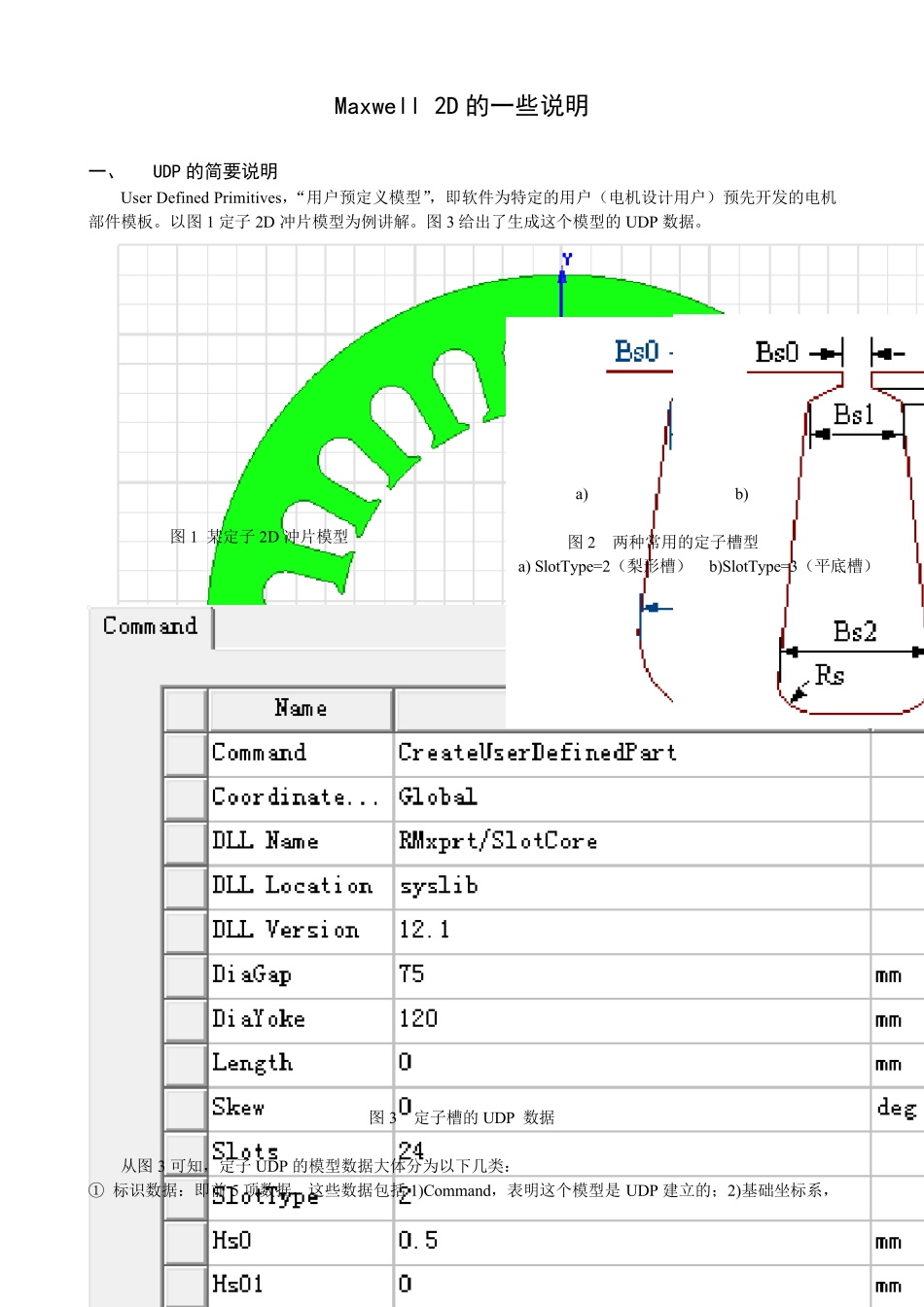This screenshot has width=924, height=1307.
Task: Click the CreateUserDefinedPart value cell
Action: coord(630,753)
